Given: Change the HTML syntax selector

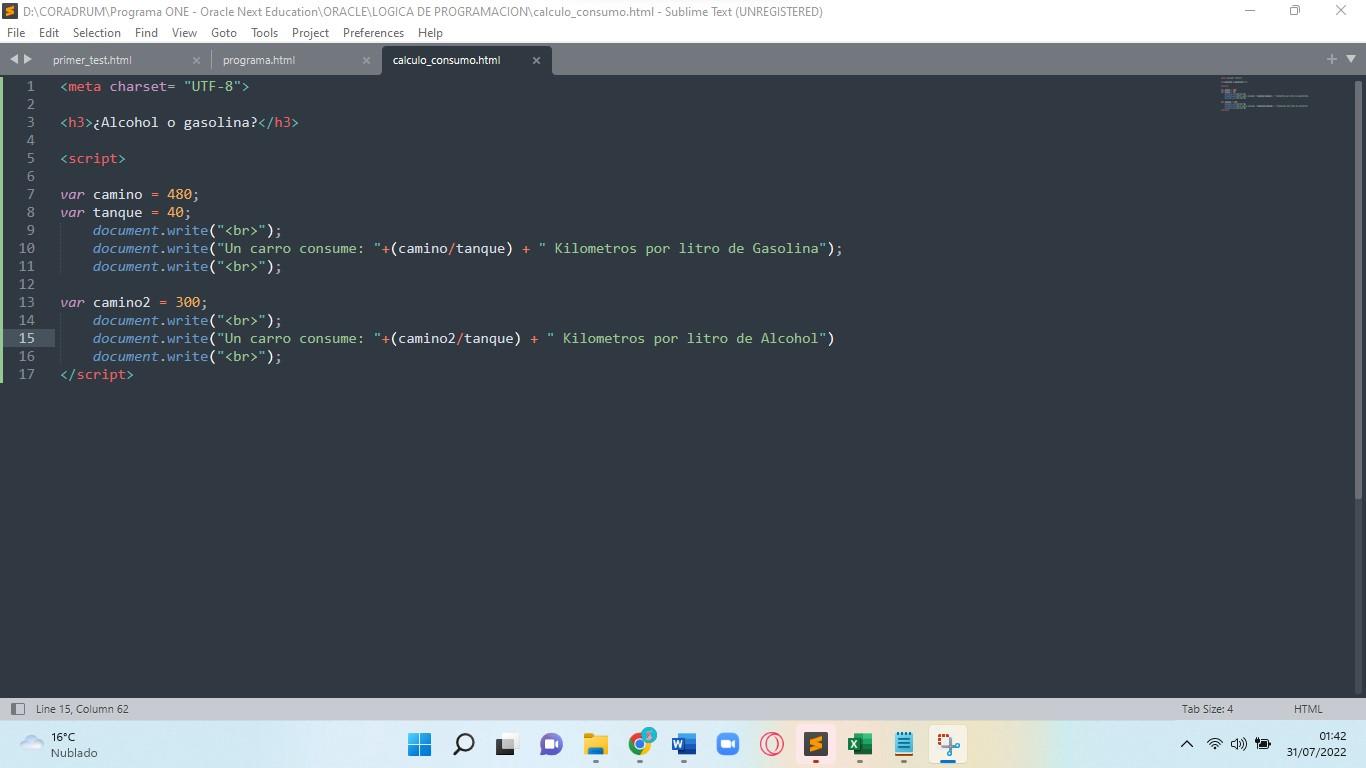Looking at the screenshot, I should [x=1308, y=709].
